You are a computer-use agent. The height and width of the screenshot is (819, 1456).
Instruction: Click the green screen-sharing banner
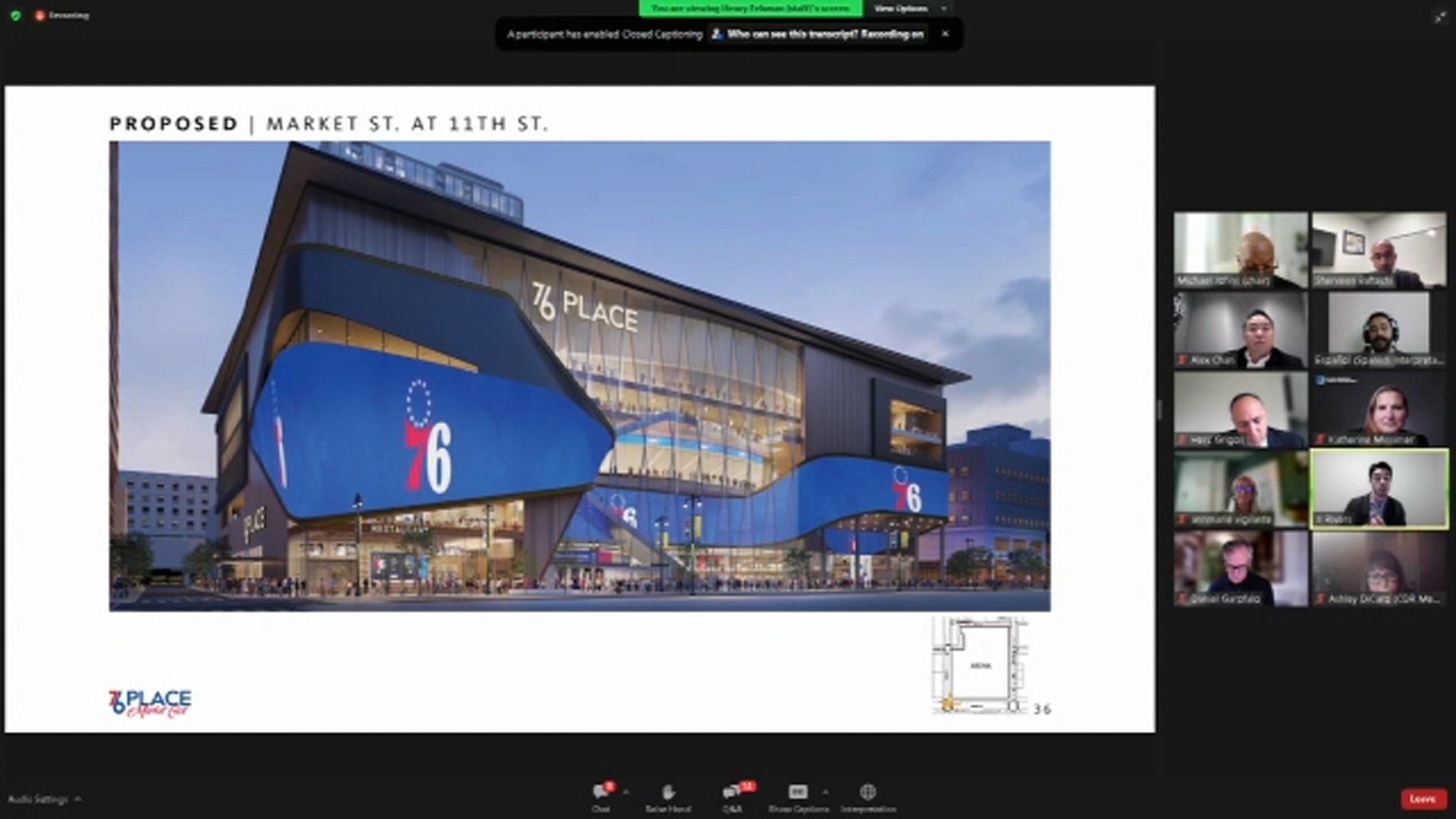click(x=750, y=8)
